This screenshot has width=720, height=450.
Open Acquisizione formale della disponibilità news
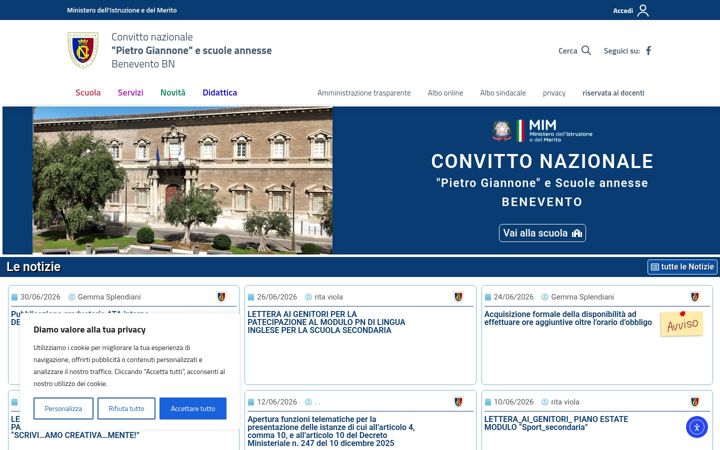pos(568,318)
